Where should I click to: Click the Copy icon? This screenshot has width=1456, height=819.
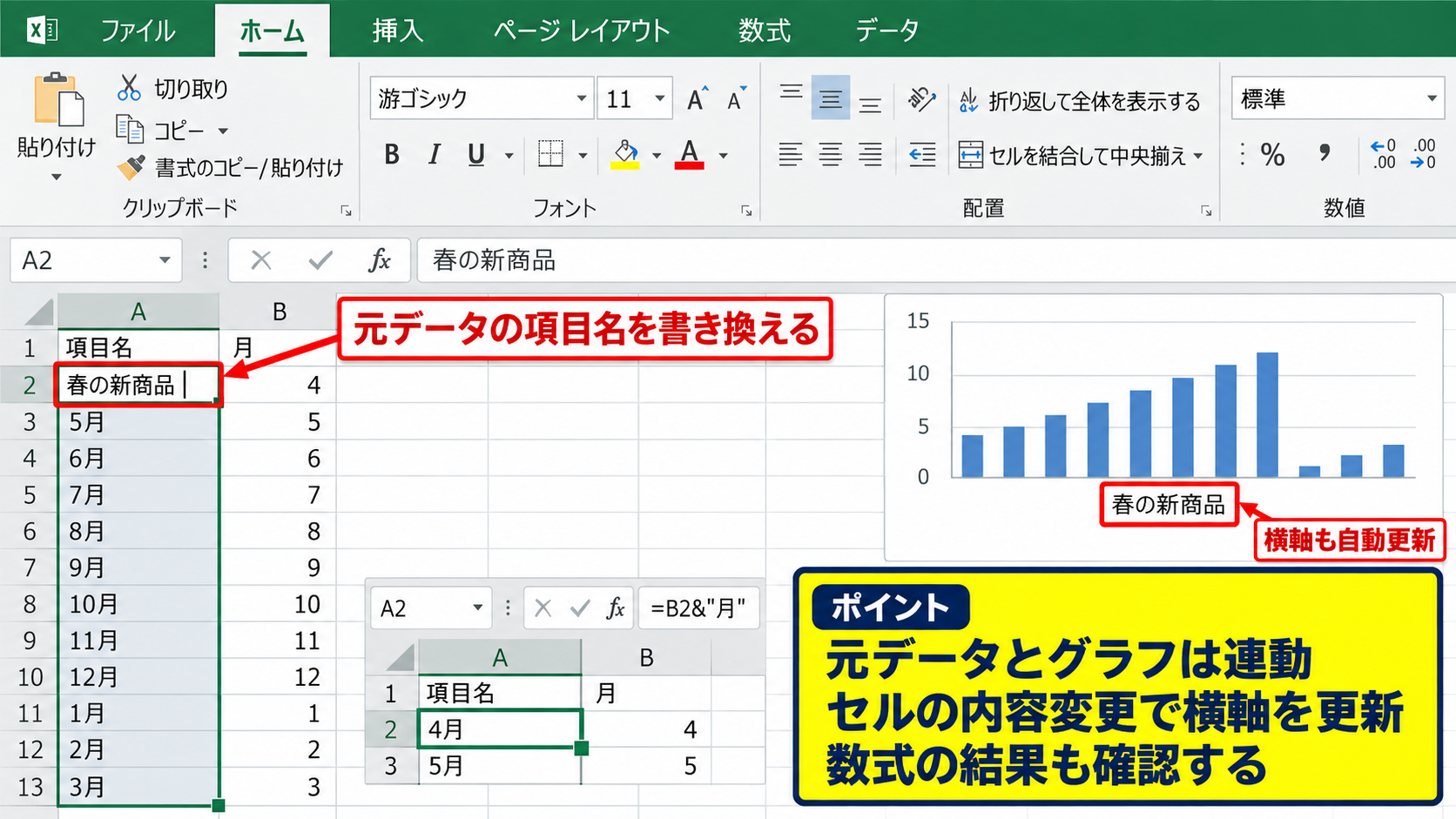[x=130, y=130]
